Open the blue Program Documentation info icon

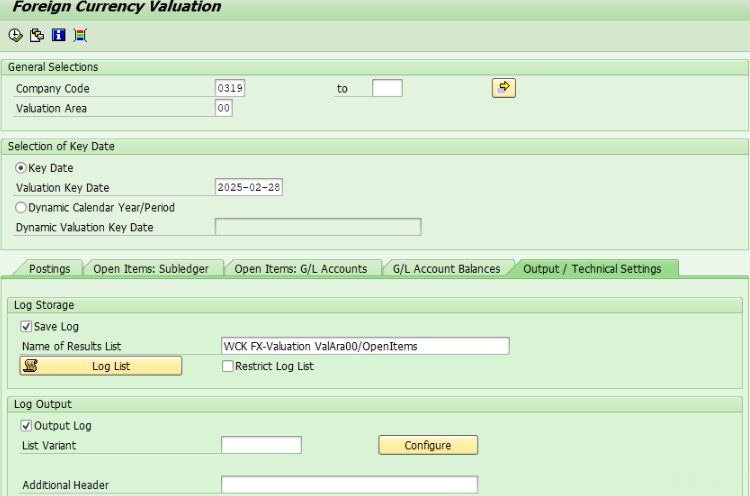tap(58, 35)
